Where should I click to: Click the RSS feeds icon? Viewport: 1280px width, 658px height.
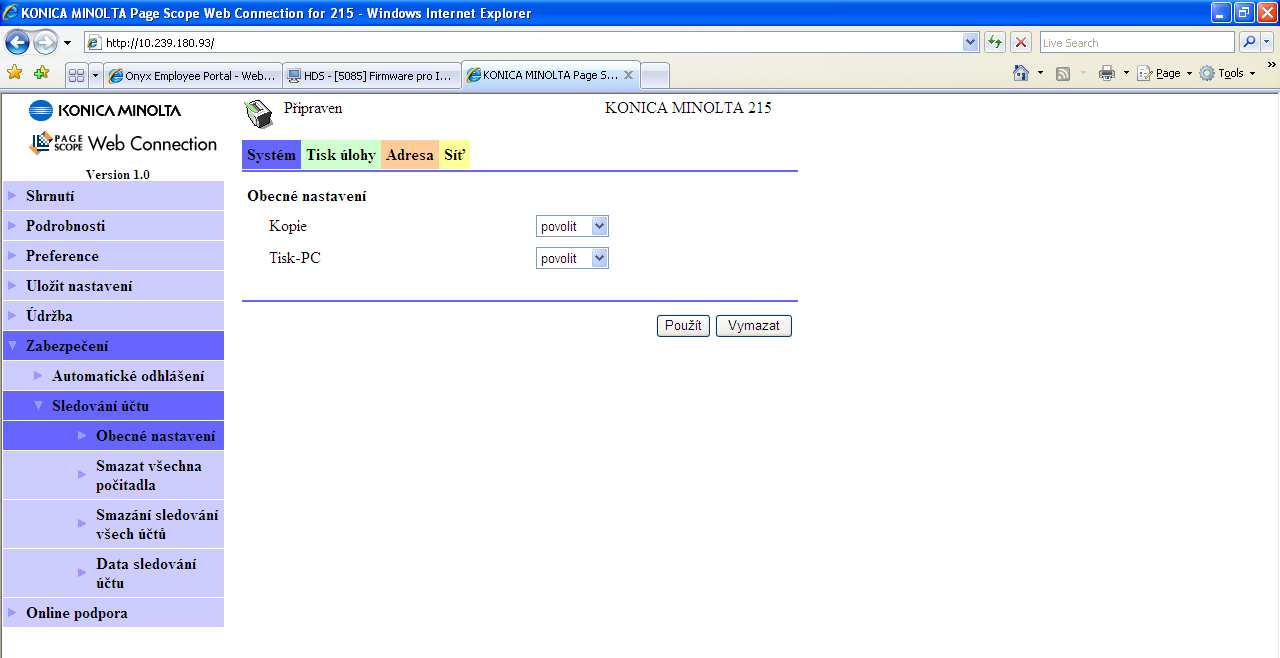click(1063, 73)
